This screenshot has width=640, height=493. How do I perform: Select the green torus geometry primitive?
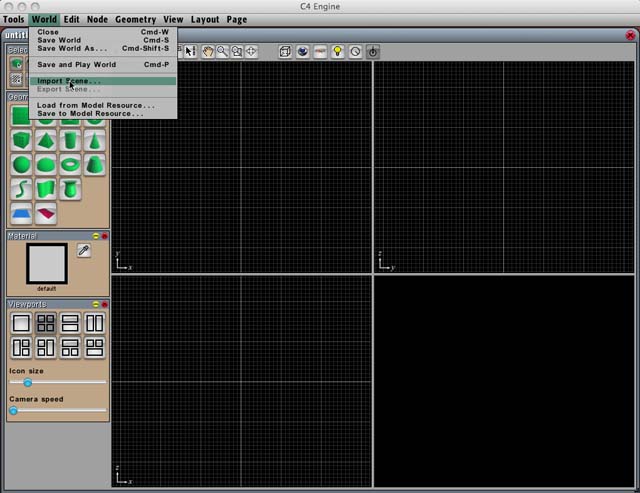70,164
